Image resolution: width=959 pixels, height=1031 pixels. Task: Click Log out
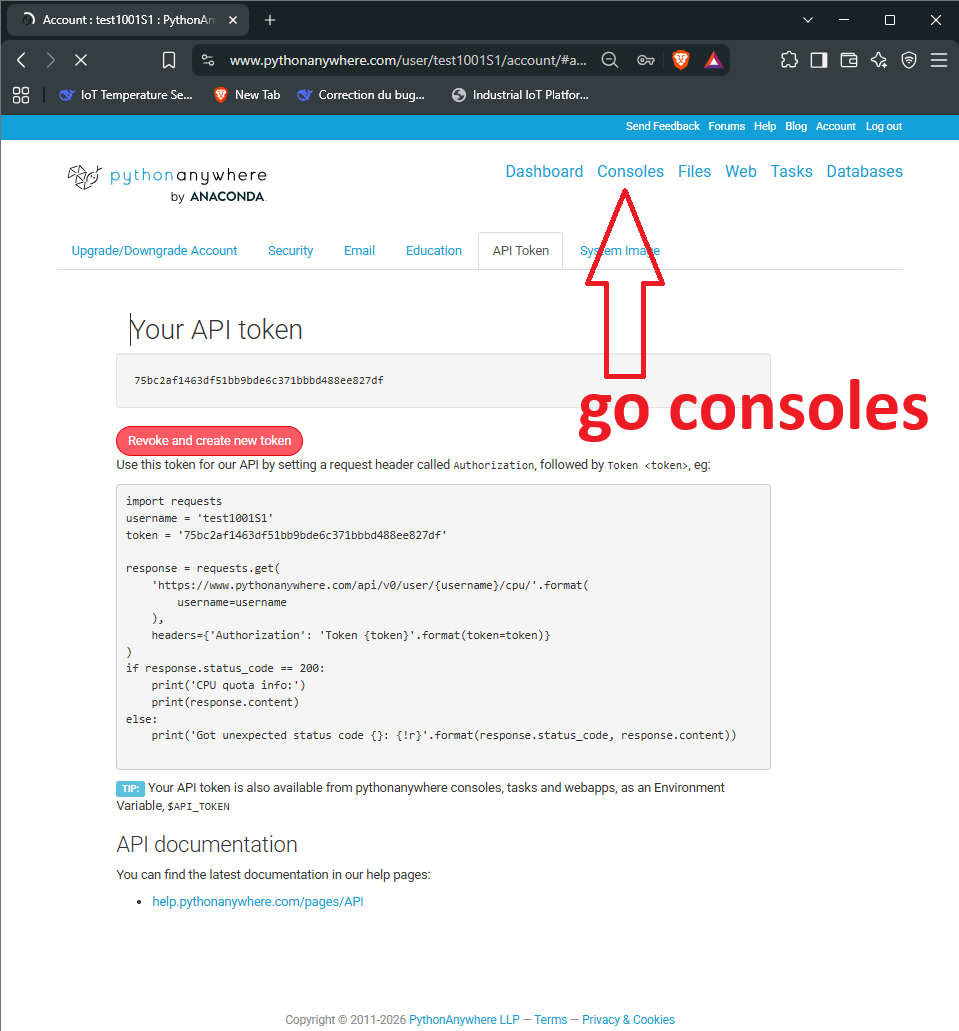pyautogui.click(x=883, y=126)
